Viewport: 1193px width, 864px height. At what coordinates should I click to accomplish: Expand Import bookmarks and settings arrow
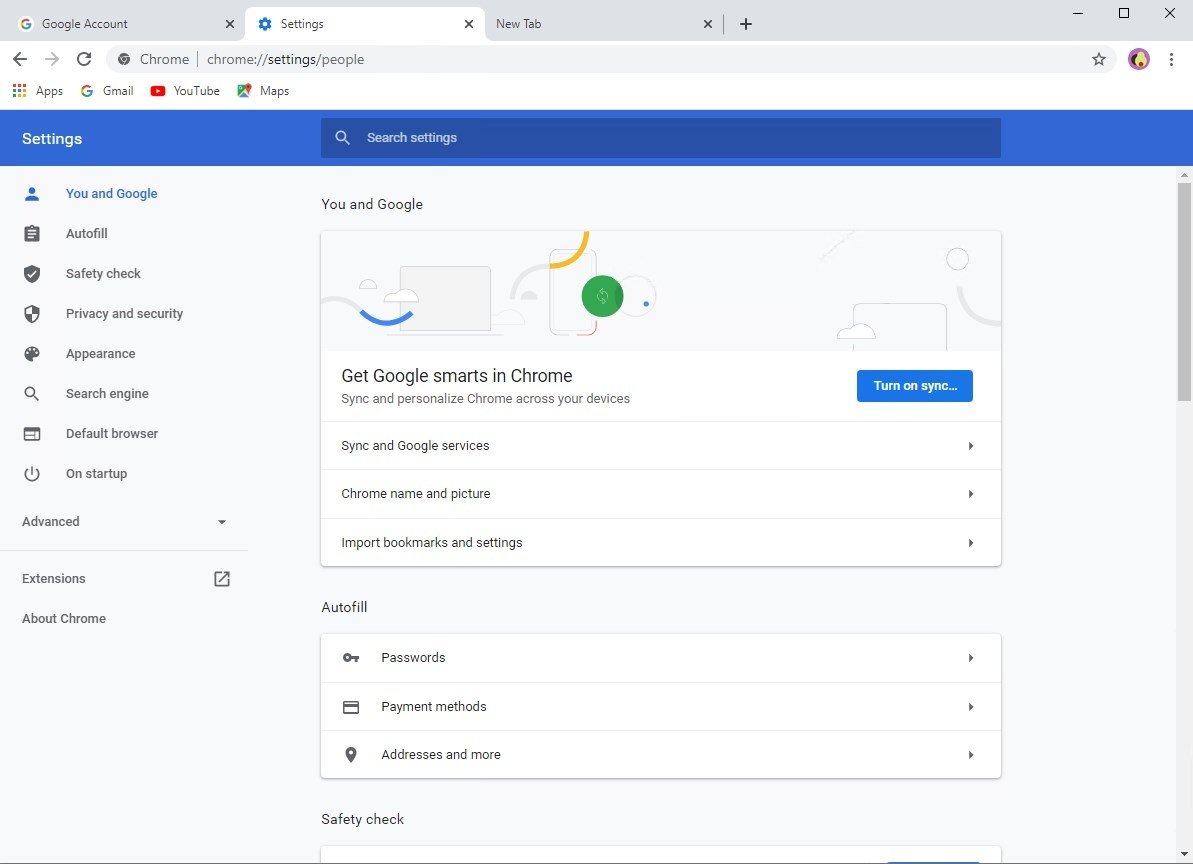971,543
